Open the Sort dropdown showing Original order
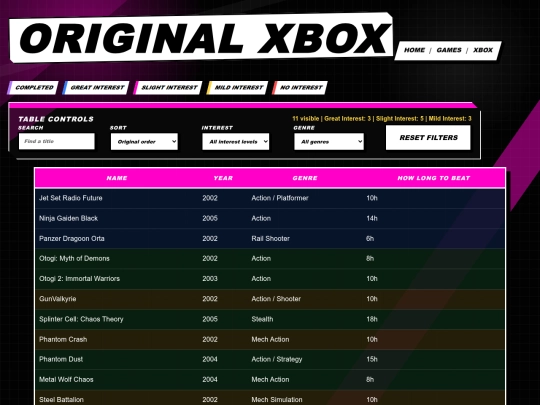The height and width of the screenshot is (405, 540). [144, 142]
